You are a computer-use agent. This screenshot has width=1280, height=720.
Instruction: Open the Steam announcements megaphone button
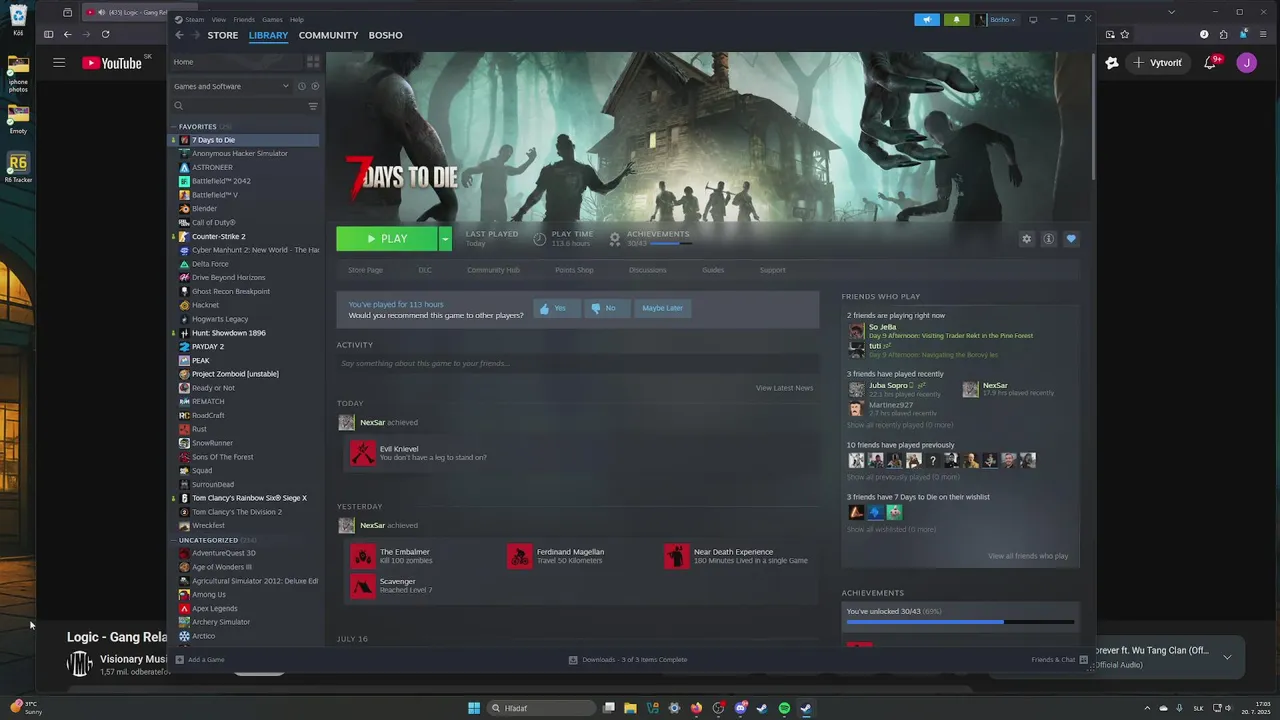[927, 19]
